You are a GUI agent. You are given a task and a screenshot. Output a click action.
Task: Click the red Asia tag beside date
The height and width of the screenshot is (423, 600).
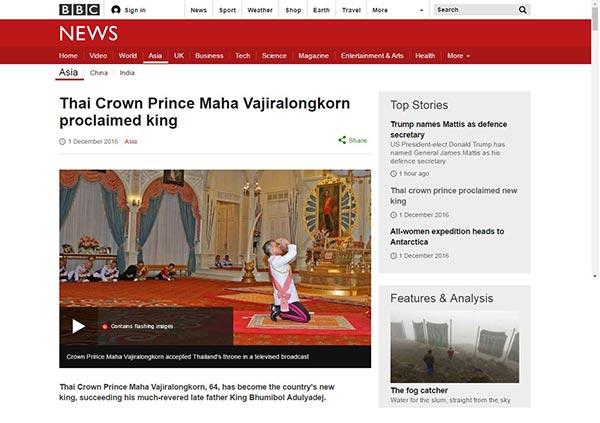pyautogui.click(x=130, y=142)
